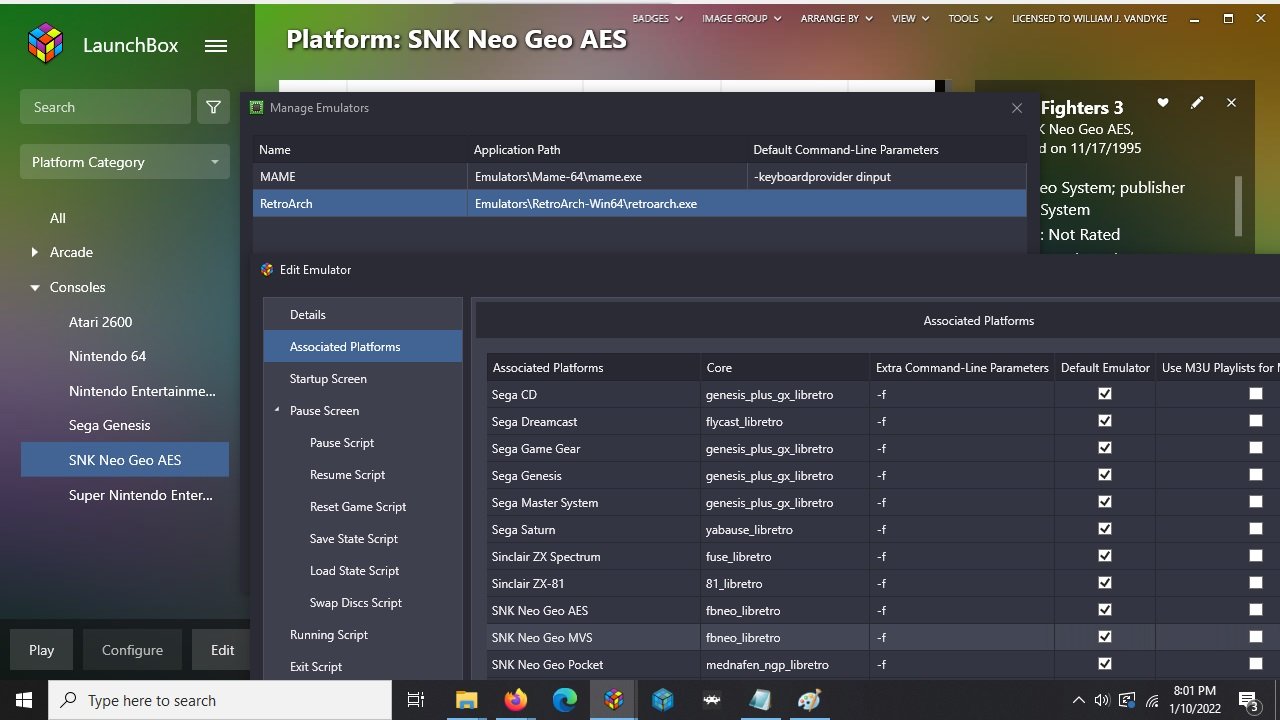Open the notepad-style app on the taskbar

click(760, 701)
